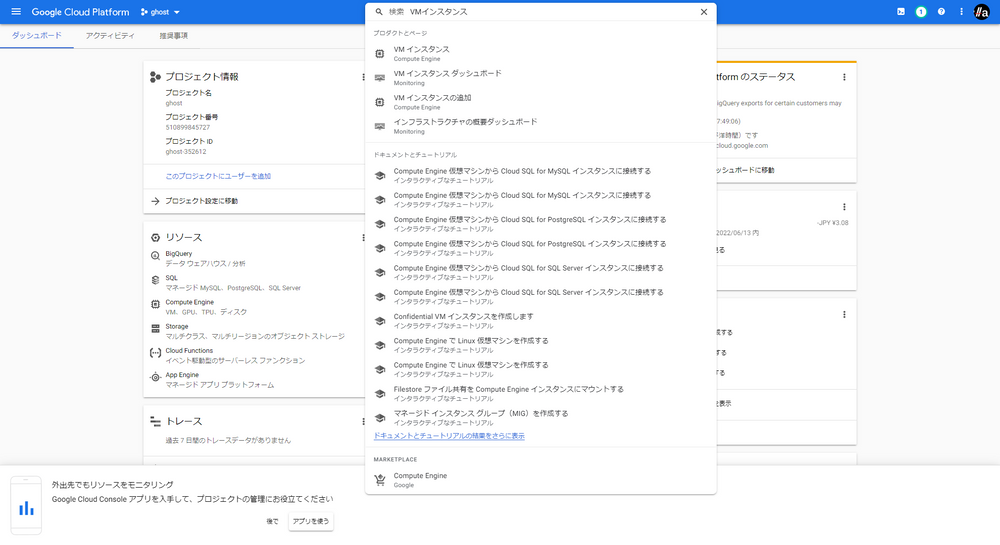Screen dimensions: 1000x545
Task: Open the リソース card options menu
Action: click(x=363, y=238)
